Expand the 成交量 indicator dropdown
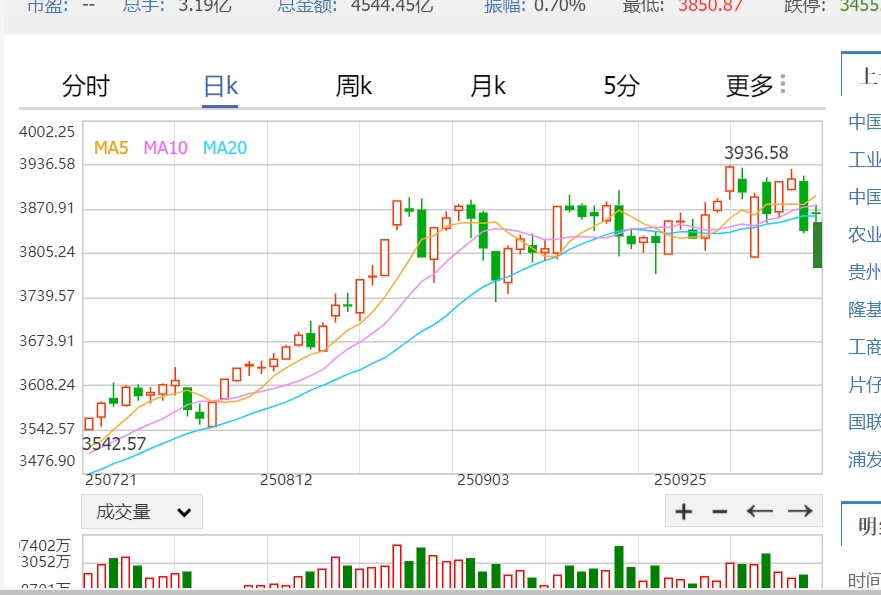 click(x=142, y=512)
